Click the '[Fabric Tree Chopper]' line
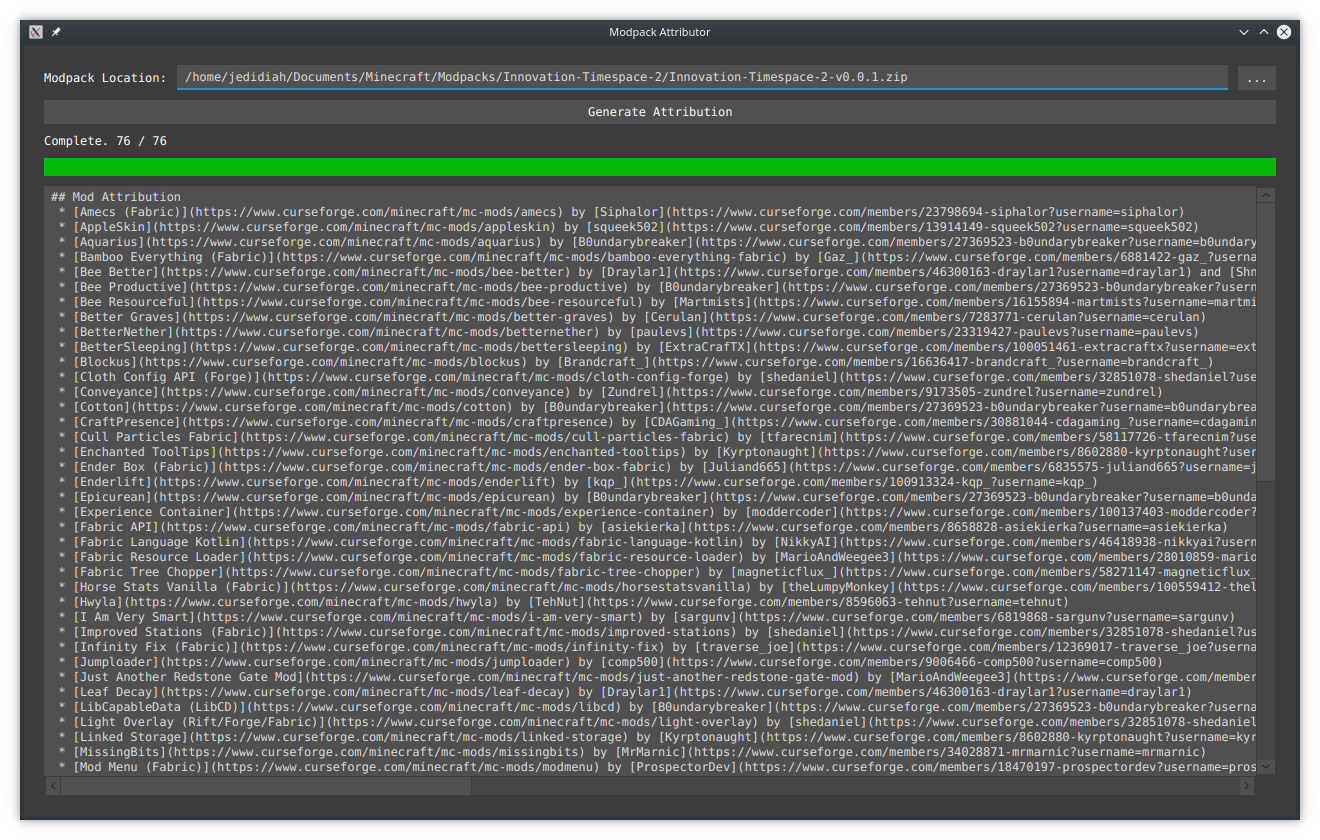This screenshot has height=840, width=1320. click(x=657, y=572)
